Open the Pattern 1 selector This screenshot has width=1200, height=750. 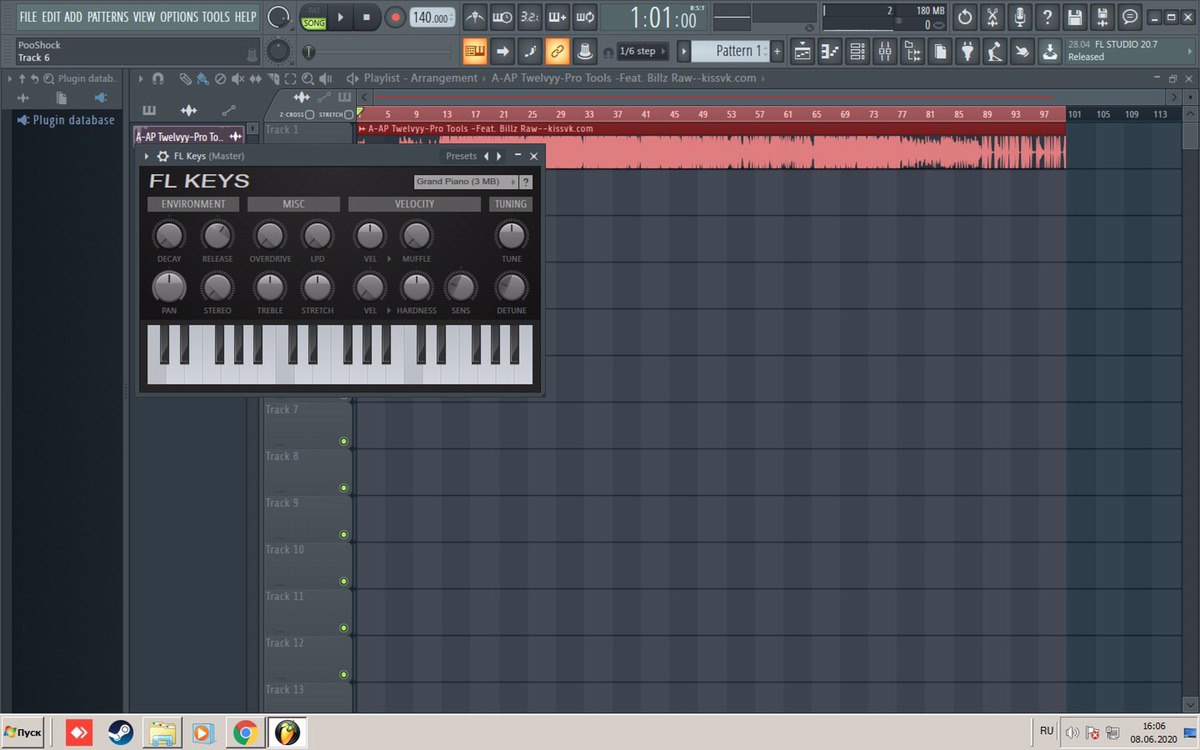point(730,51)
